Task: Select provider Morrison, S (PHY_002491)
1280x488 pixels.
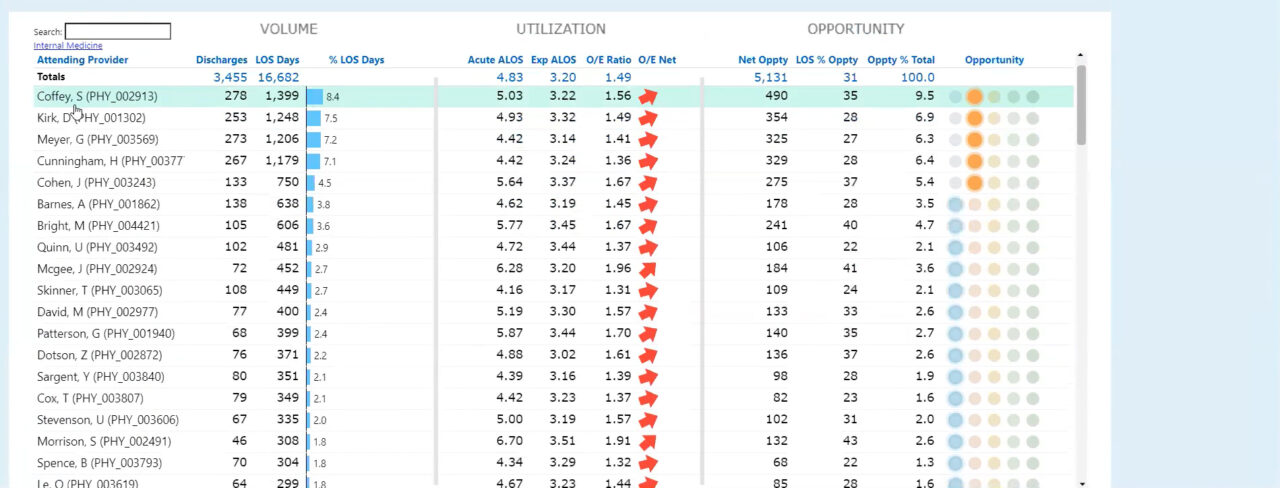Action: coord(104,442)
